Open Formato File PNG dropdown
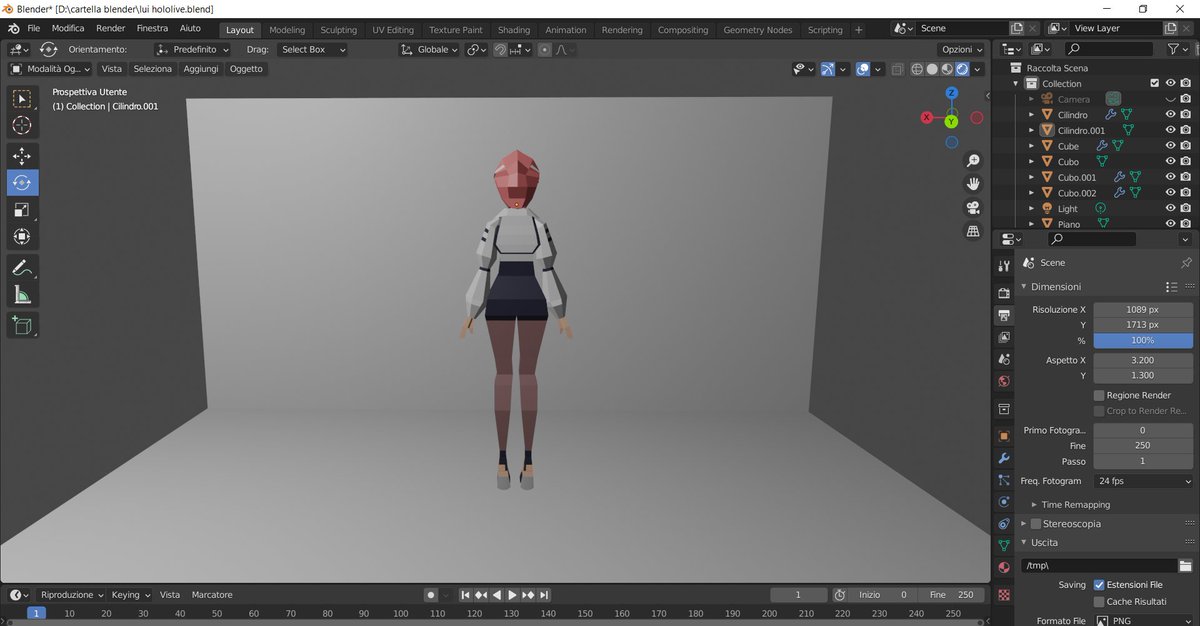The image size is (1200, 626). (1143, 621)
